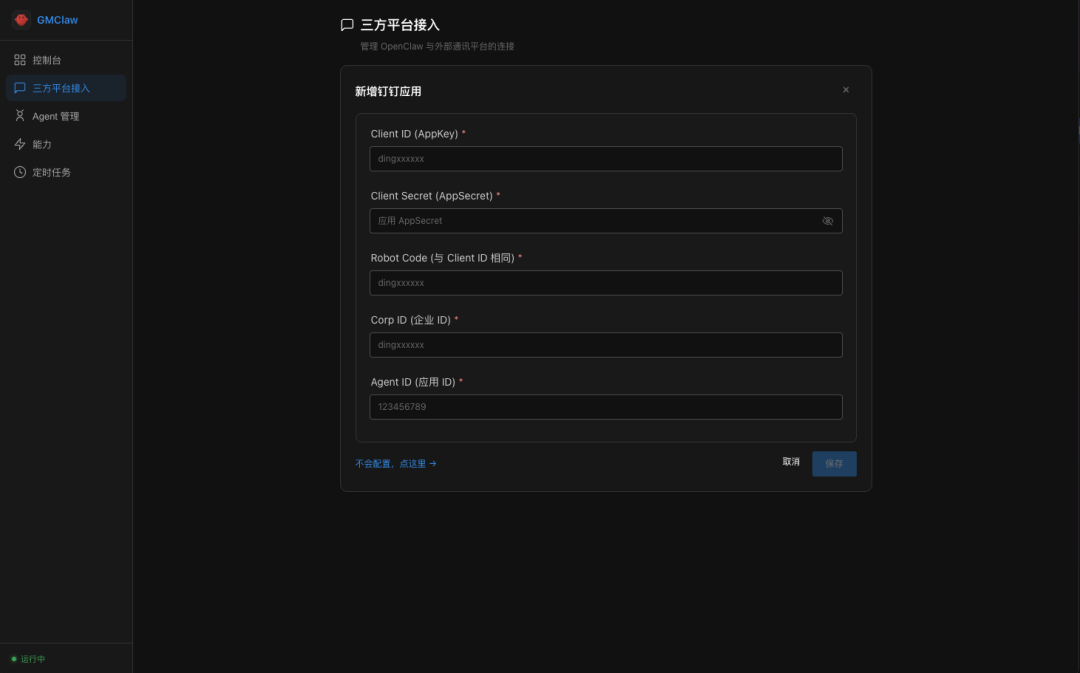1080x673 pixels.
Task: Click the Client Secret (AppSecret) label
Action: point(431,196)
